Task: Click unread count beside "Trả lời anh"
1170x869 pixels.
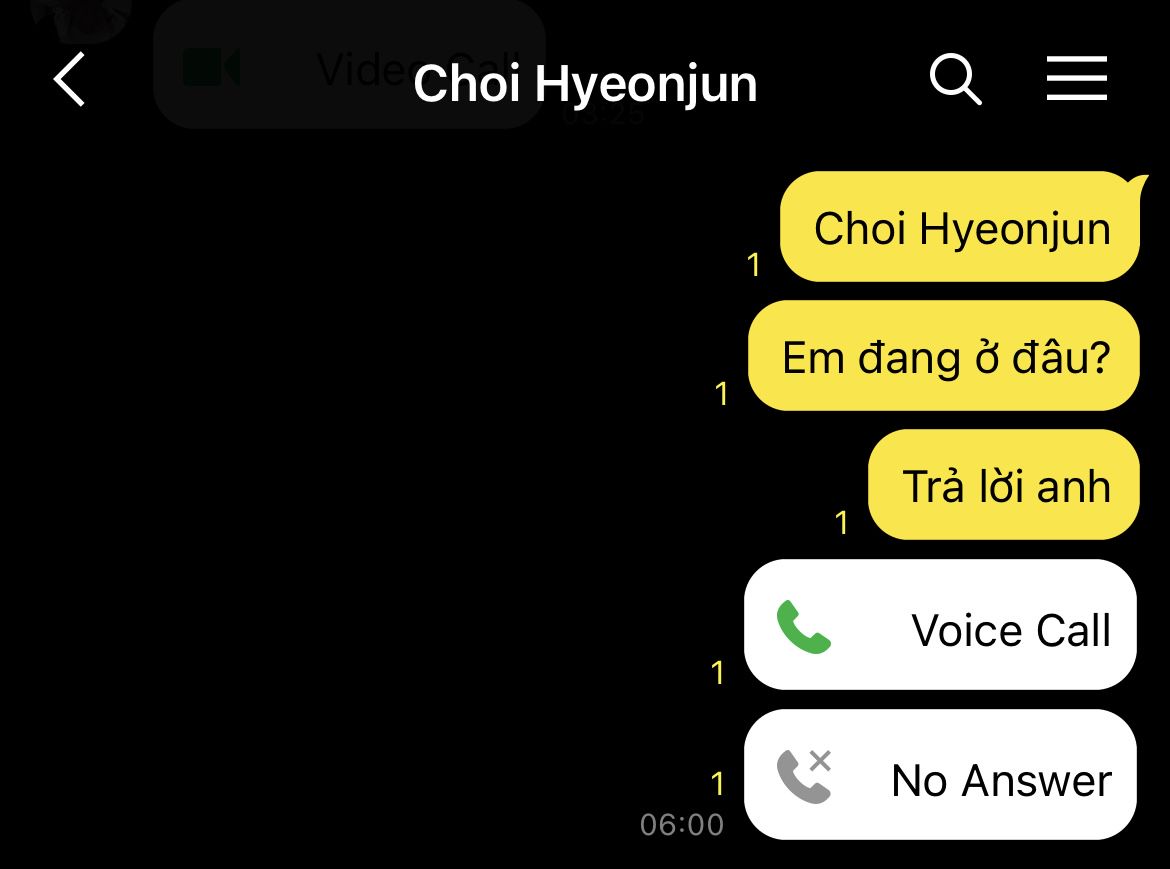Action: click(x=842, y=523)
